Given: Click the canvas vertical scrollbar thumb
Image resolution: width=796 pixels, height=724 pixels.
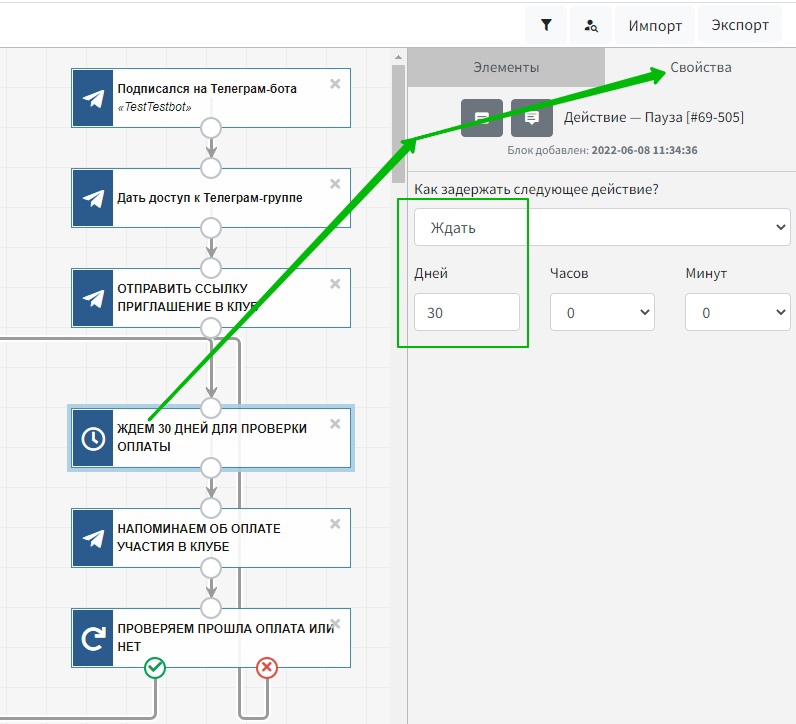Looking at the screenshot, I should (399, 124).
